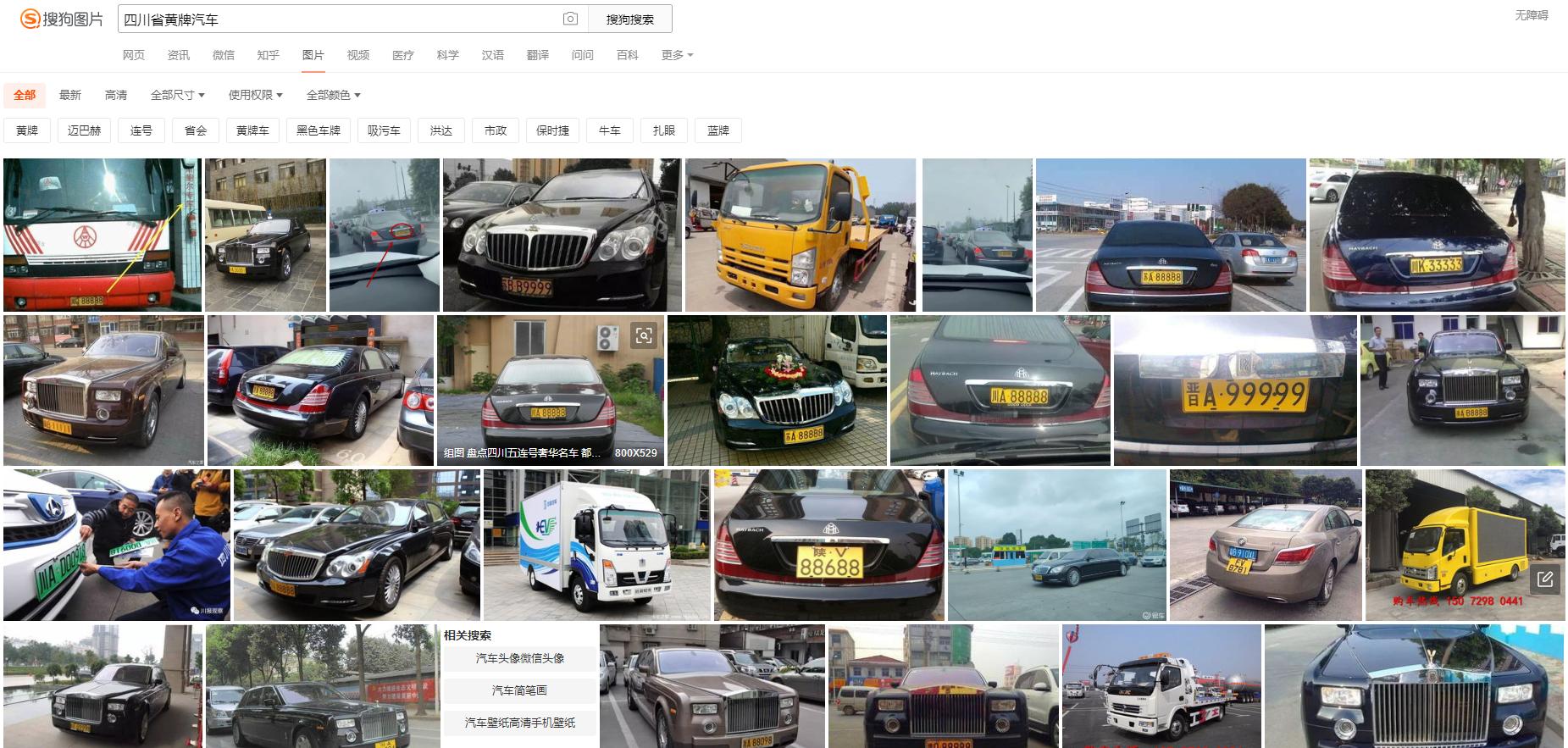Viewport: 1568px width, 748px height.
Task: Click the edit feedback icon on yellow truck
Action: (1544, 579)
